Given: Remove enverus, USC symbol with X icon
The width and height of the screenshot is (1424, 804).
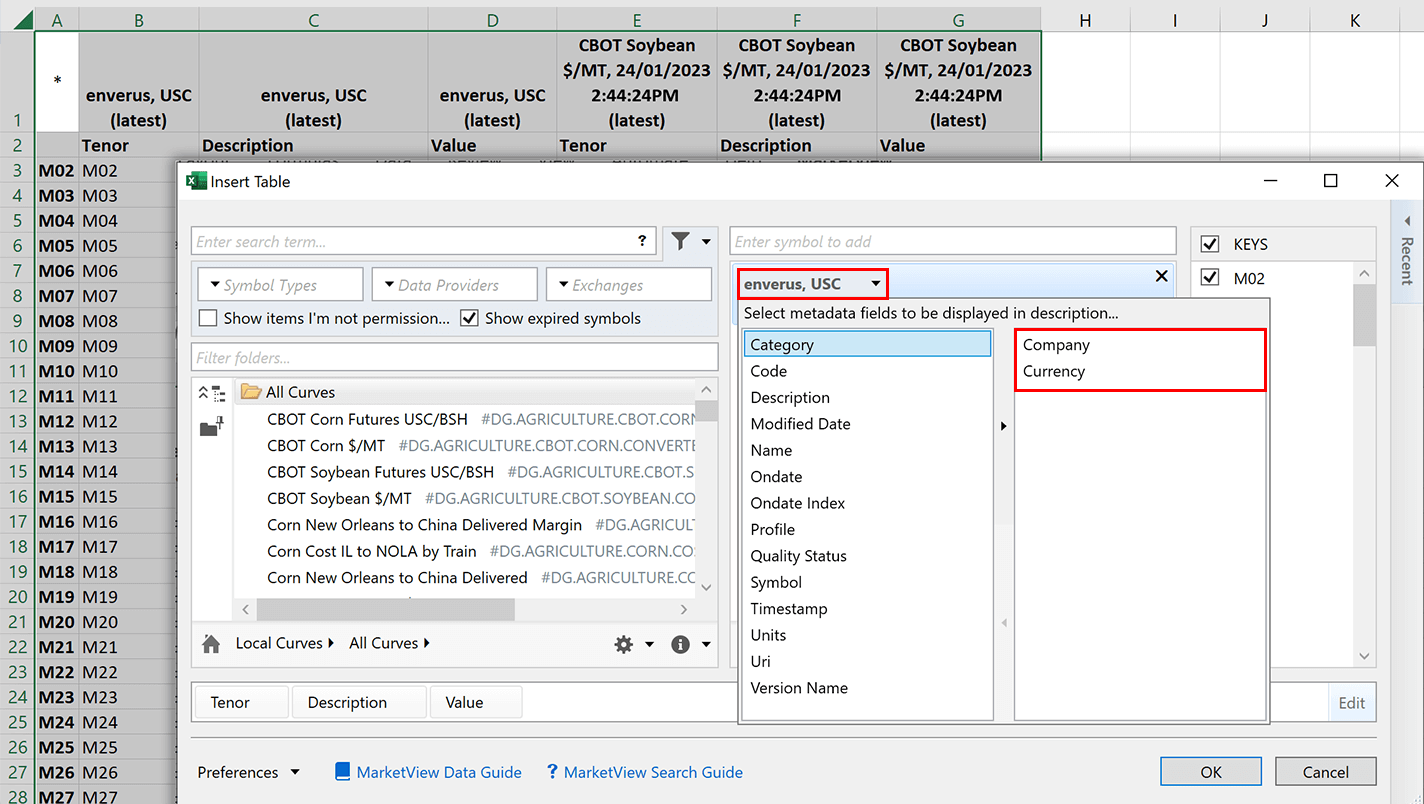Looking at the screenshot, I should click(x=1161, y=276).
